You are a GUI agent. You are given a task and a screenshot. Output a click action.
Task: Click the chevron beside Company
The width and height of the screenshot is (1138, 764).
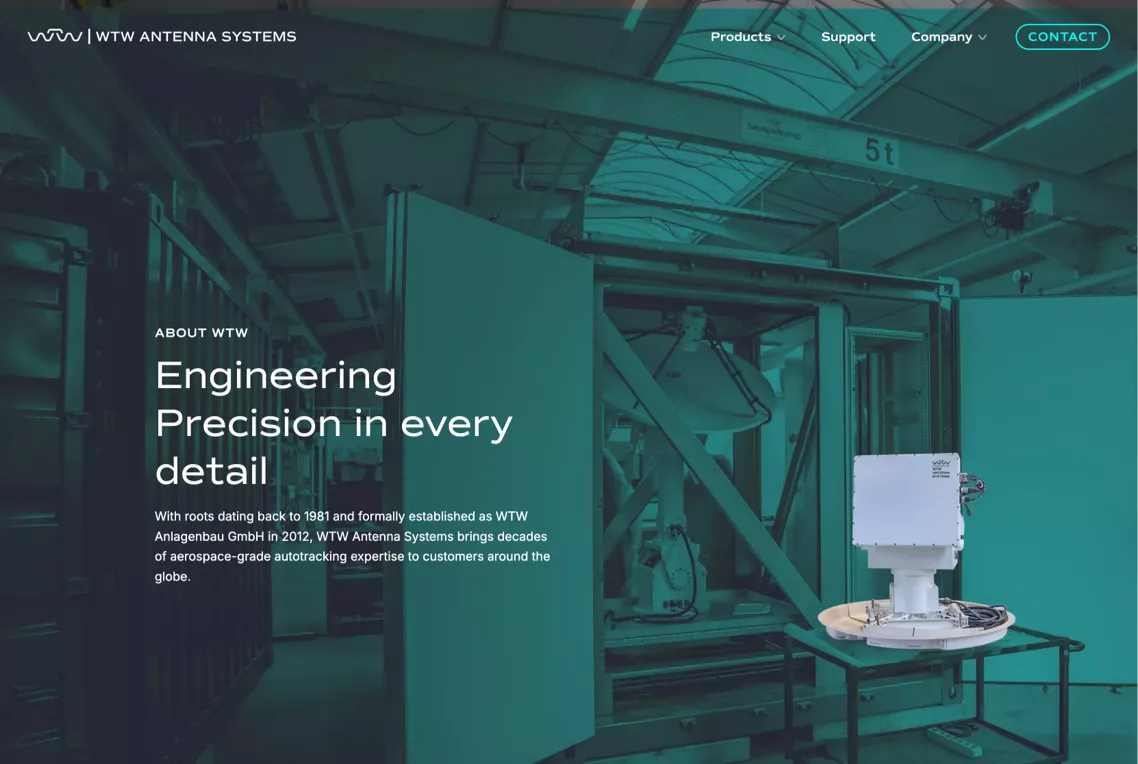pos(984,37)
